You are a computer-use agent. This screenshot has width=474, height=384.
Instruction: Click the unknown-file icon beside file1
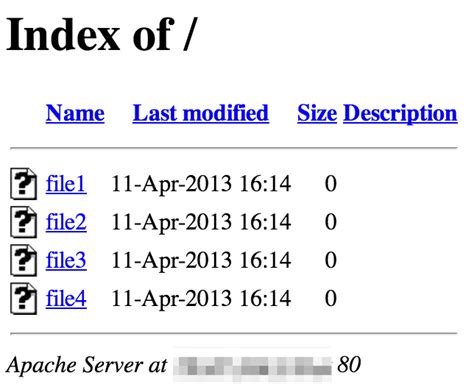click(23, 184)
